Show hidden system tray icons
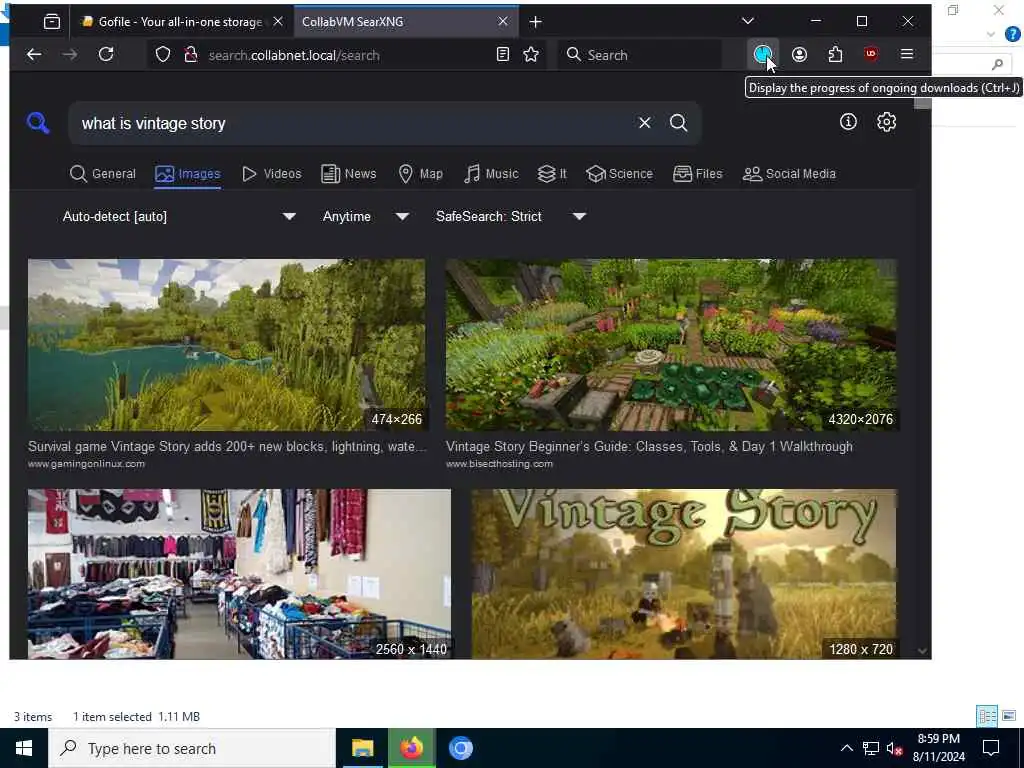Viewport: 1024px width, 768px height. [x=846, y=748]
